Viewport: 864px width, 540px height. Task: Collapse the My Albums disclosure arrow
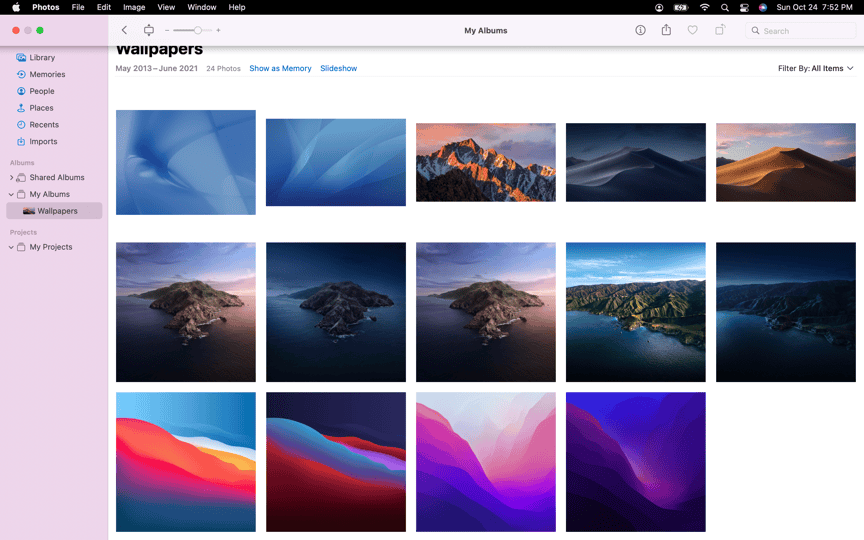(11, 195)
